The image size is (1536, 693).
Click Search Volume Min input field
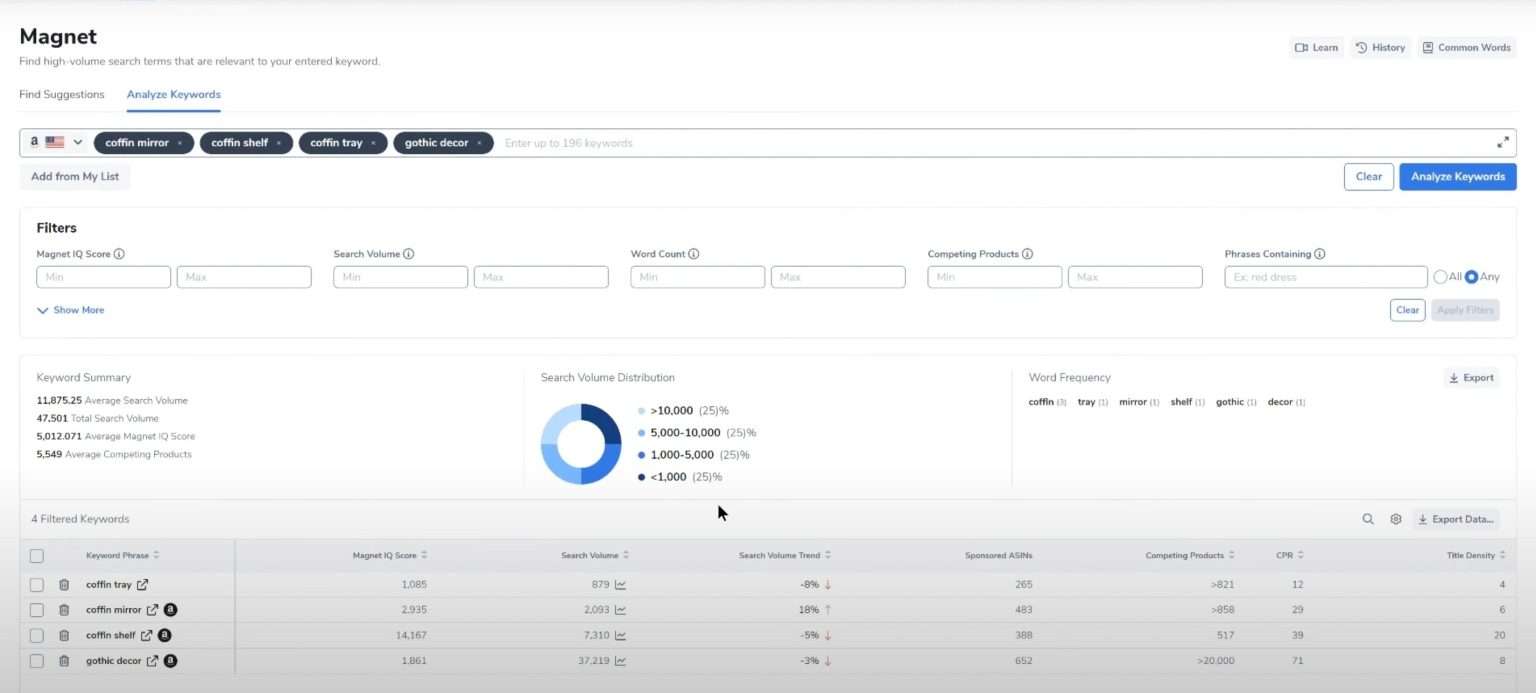point(400,277)
